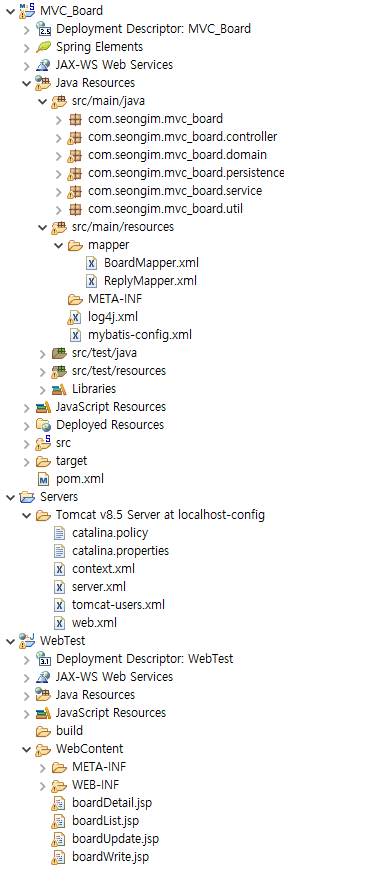Collapse the Servers project node
The width and height of the screenshot is (375, 872).
coord(10,497)
